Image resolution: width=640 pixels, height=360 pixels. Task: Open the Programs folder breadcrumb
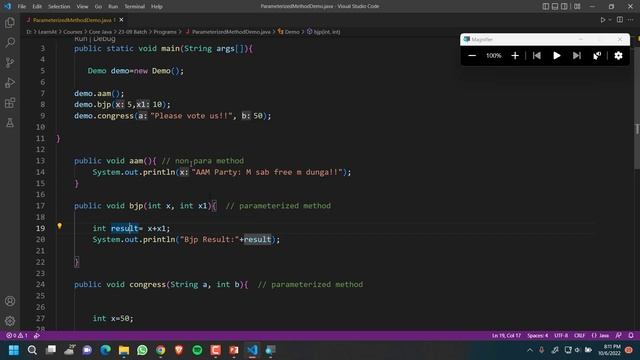tap(165, 31)
